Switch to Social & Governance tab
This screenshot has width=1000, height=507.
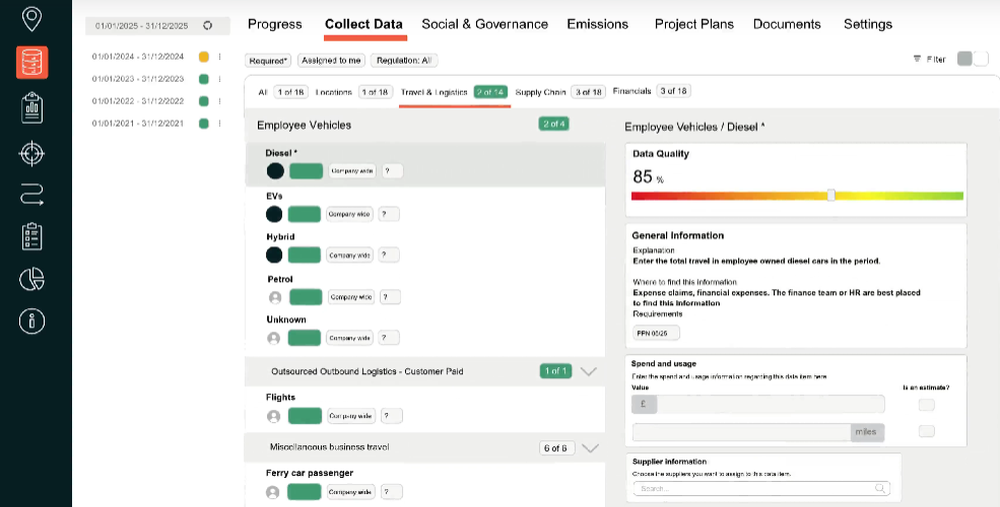click(x=485, y=24)
